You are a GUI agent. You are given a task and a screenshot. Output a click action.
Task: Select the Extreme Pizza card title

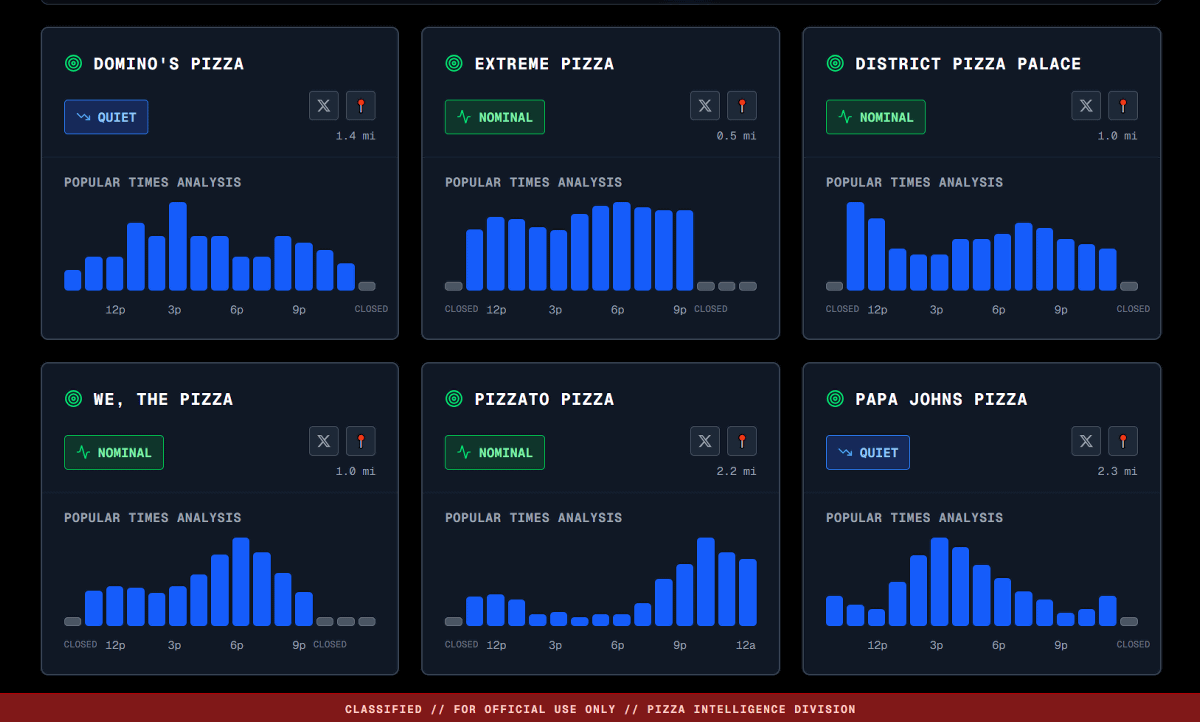click(x=545, y=64)
